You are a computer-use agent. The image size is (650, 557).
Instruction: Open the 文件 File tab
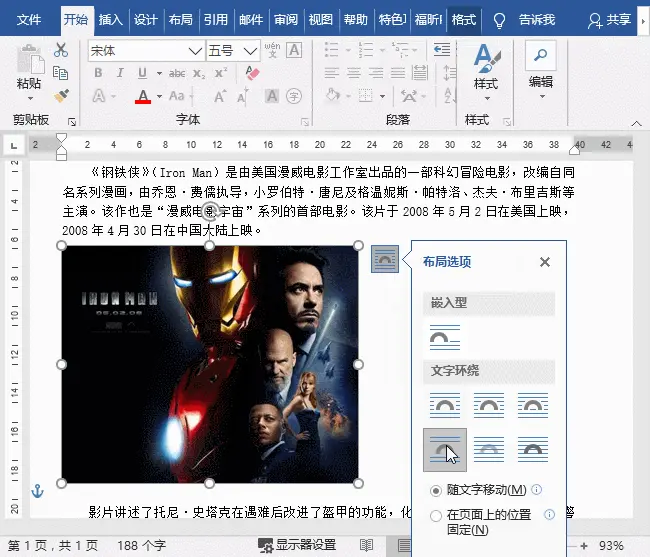click(x=29, y=19)
